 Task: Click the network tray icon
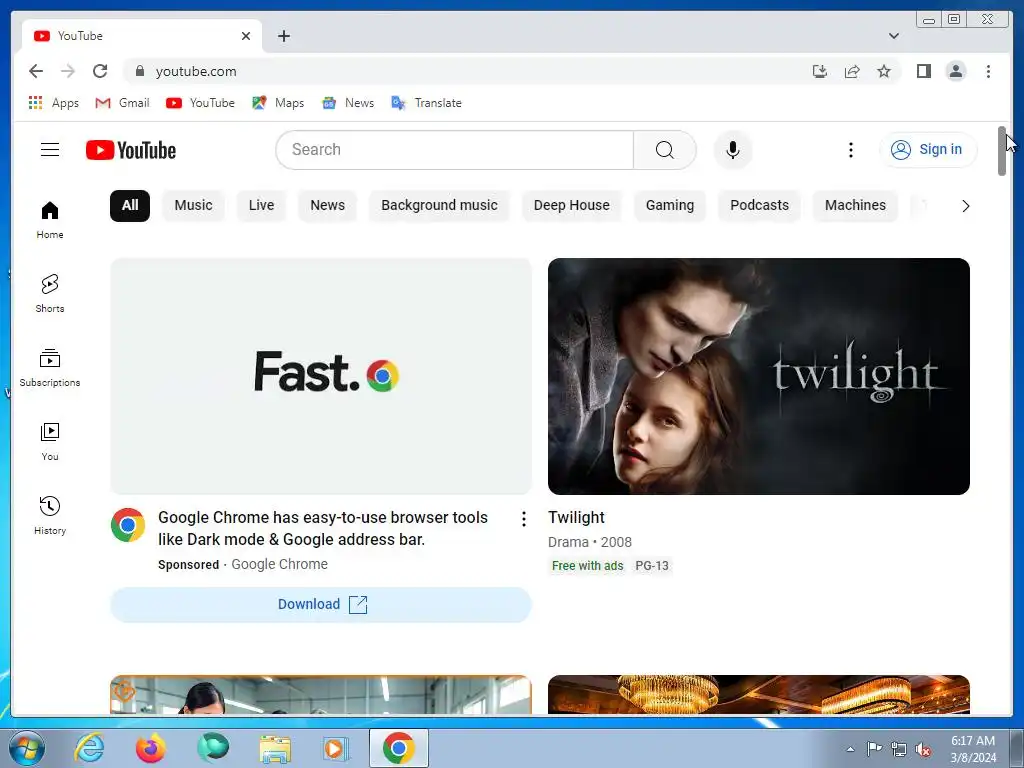point(899,749)
